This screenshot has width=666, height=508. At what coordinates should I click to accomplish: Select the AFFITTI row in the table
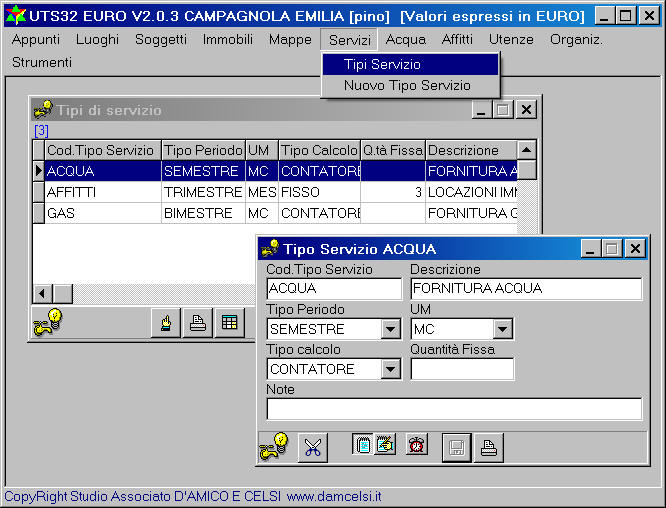103,191
